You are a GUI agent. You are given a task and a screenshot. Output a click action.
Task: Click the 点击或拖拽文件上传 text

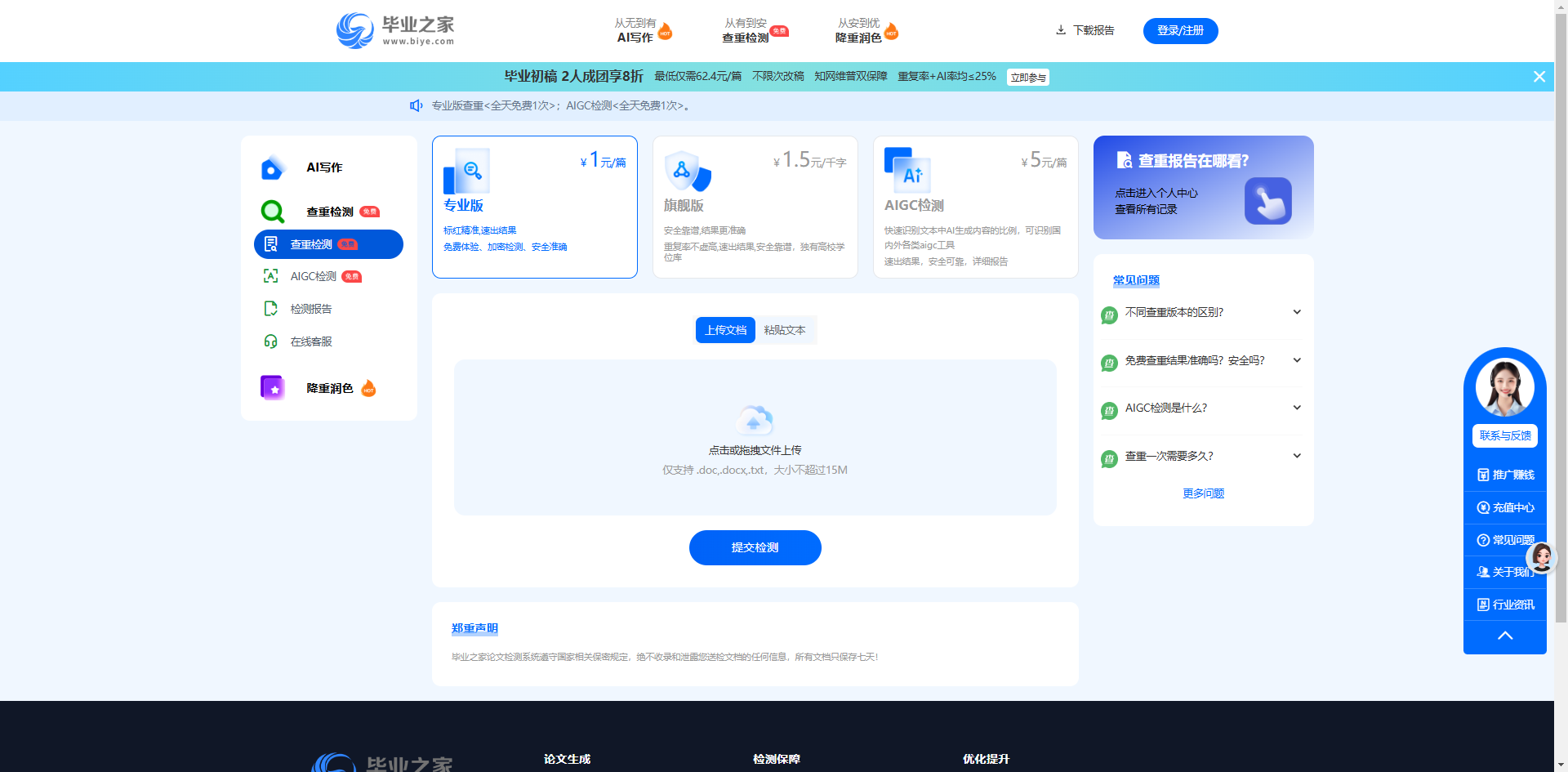755,450
